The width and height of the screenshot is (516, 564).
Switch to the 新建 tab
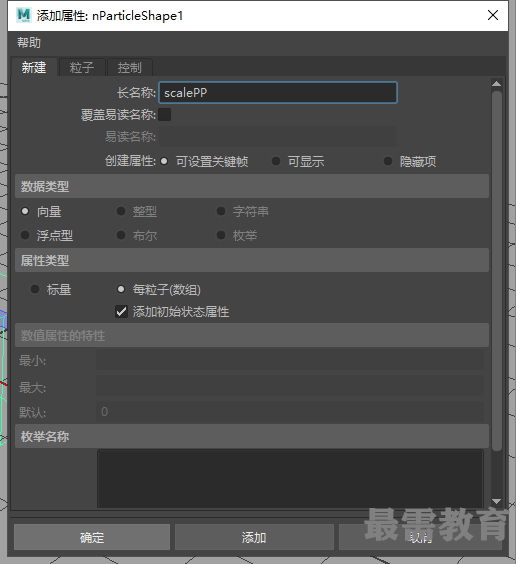point(34,67)
